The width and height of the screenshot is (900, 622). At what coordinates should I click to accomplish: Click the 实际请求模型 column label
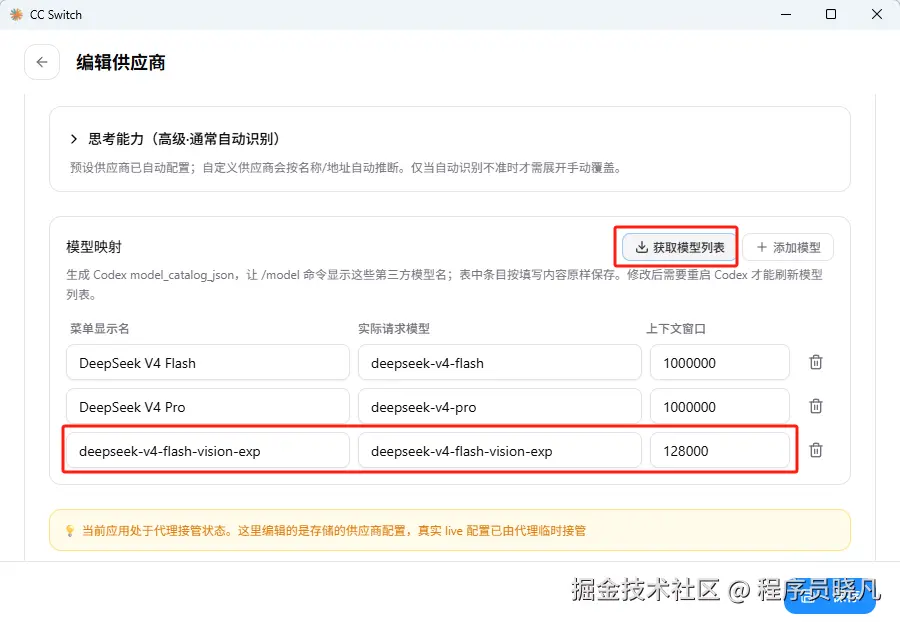tap(394, 329)
